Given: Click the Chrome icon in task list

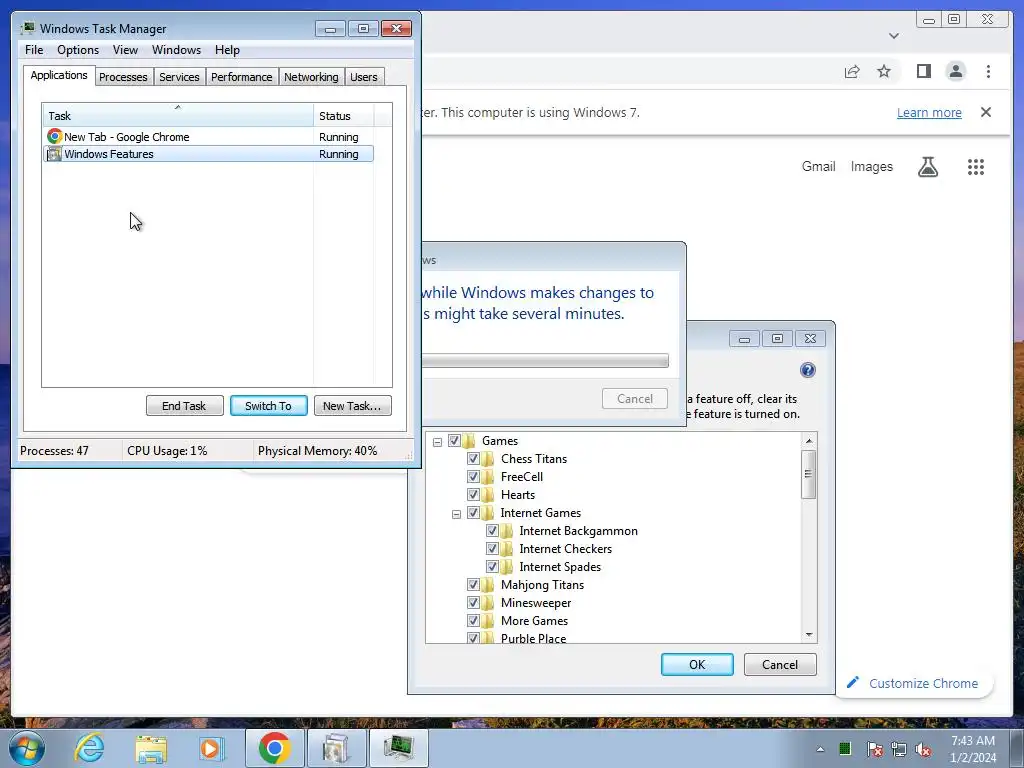Looking at the screenshot, I should [x=55, y=136].
